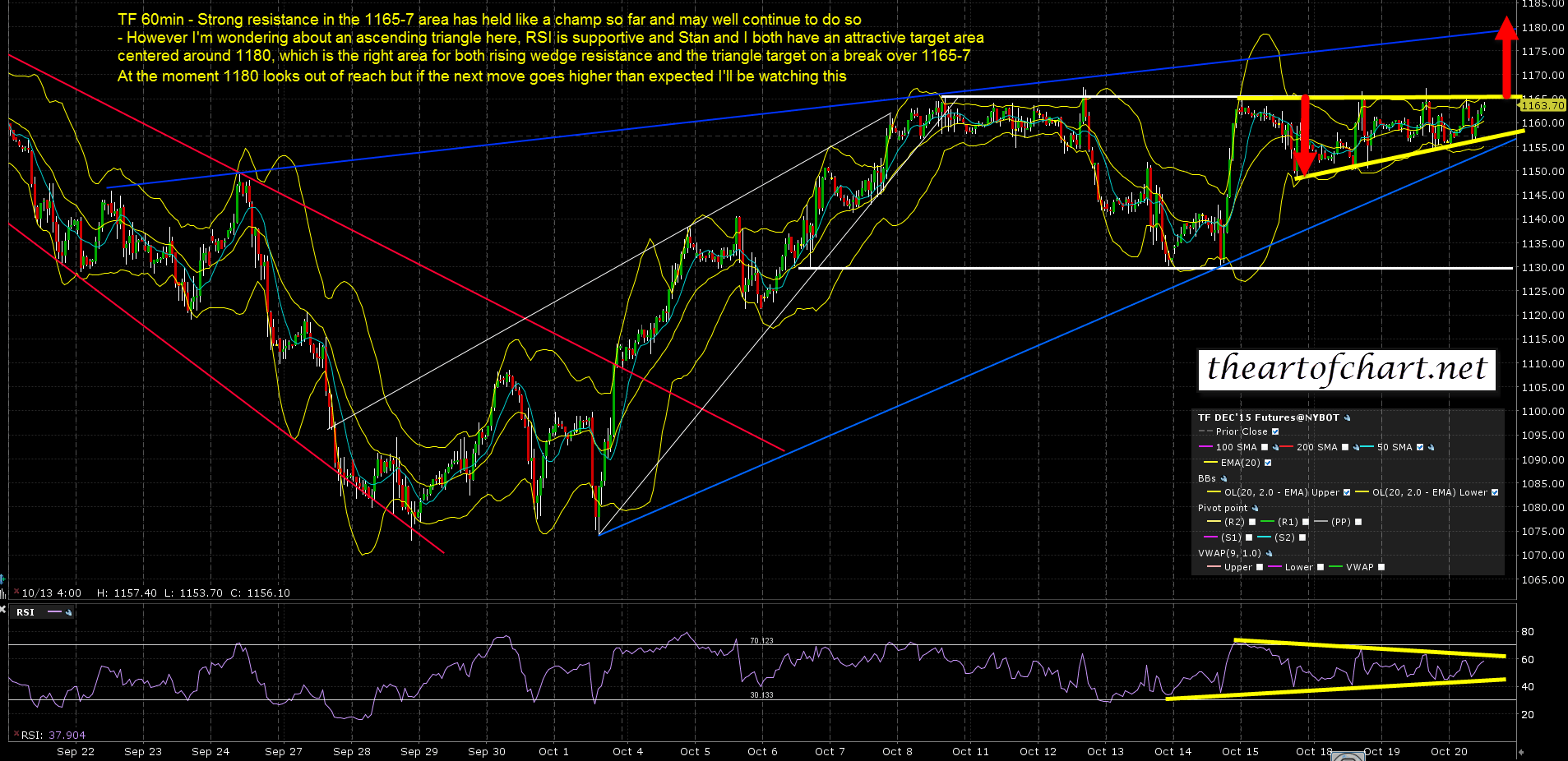
Task: Click the 200 SMA wrench icon
Action: pos(1356,448)
